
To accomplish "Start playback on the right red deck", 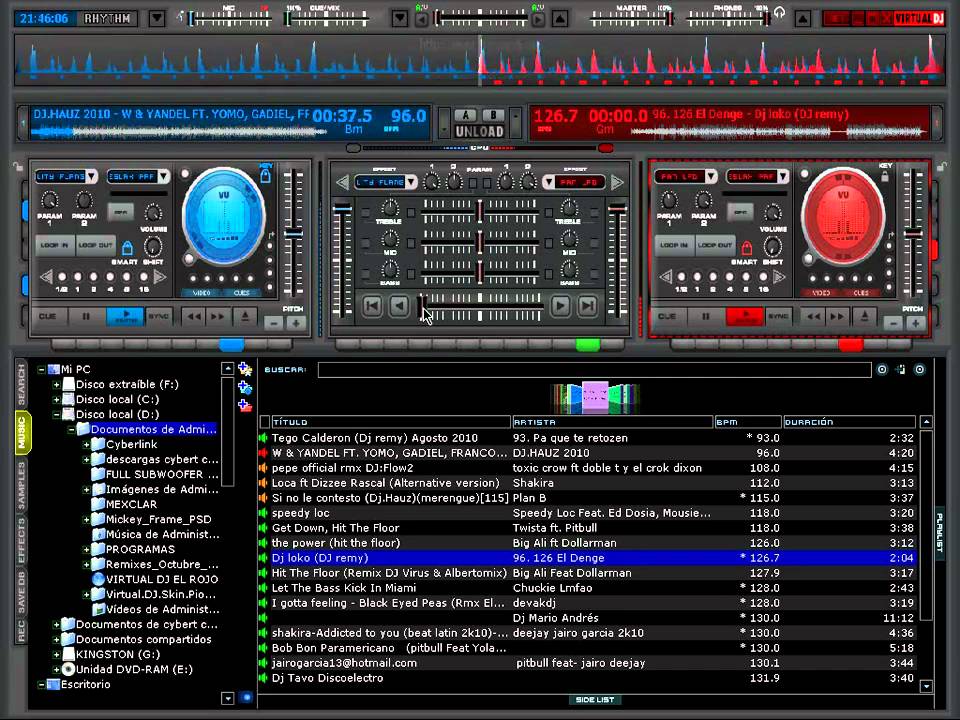I will (x=744, y=317).
